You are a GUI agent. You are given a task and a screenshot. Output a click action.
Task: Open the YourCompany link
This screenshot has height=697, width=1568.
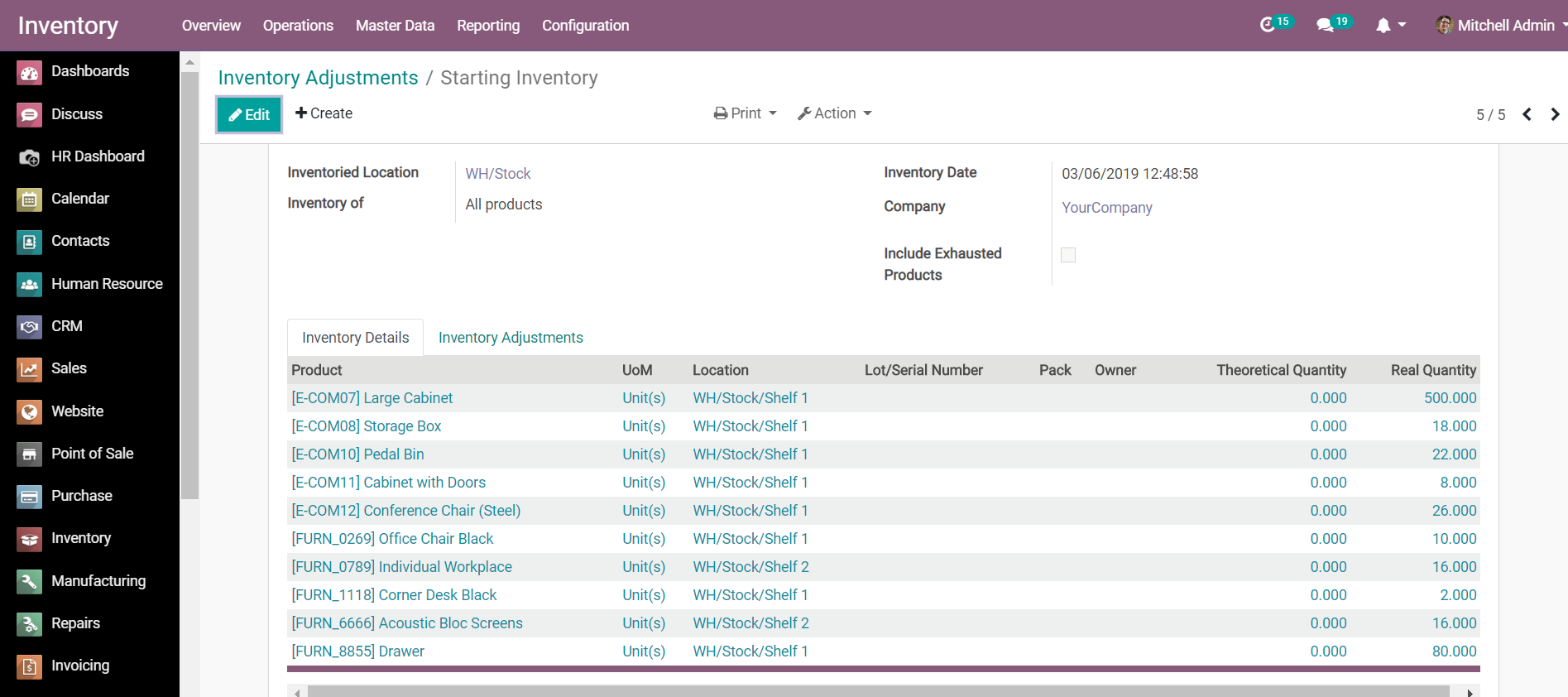pyautogui.click(x=1106, y=208)
